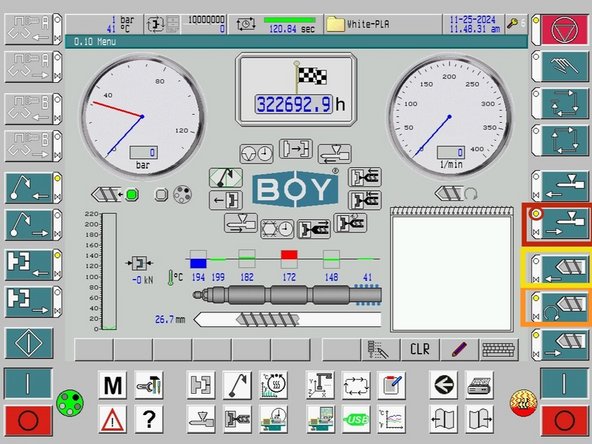Retract screw, arrow right button
This screenshot has width=592, height=444.
coord(560,344)
